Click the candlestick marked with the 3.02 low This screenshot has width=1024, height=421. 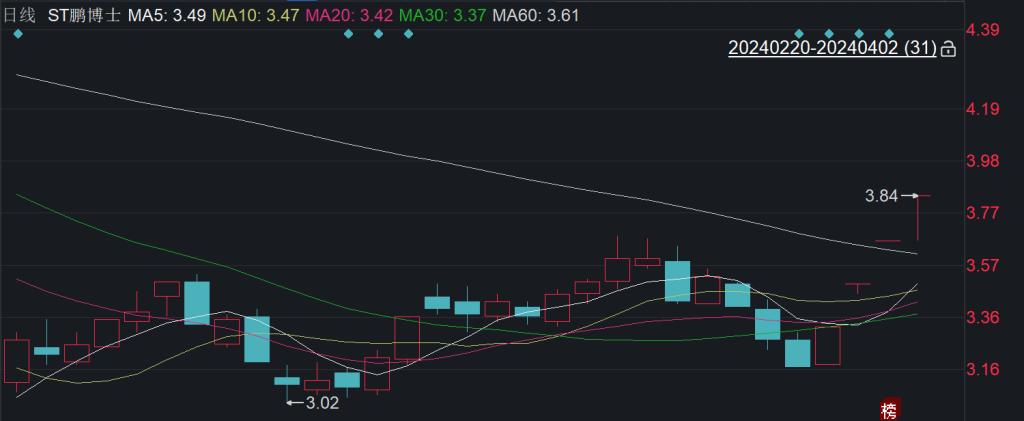[x=287, y=382]
